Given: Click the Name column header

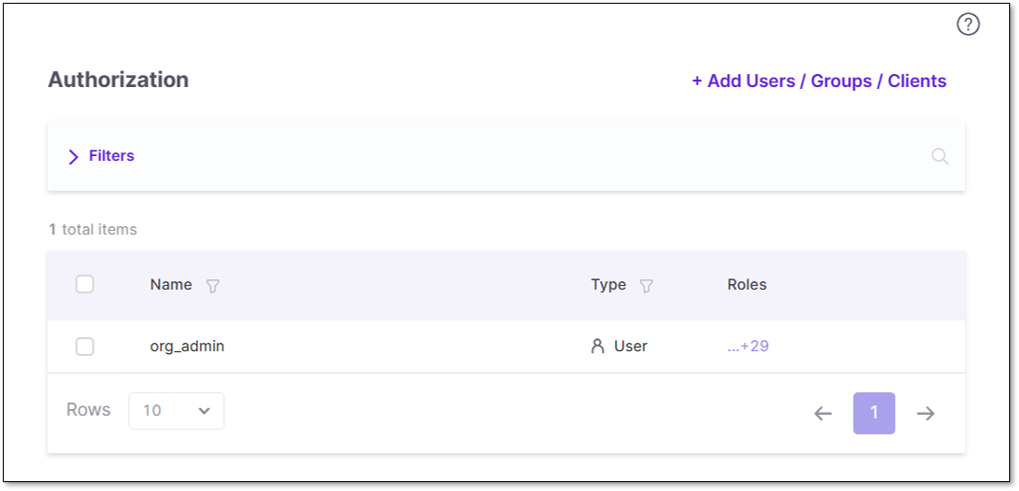Looking at the screenshot, I should (171, 285).
